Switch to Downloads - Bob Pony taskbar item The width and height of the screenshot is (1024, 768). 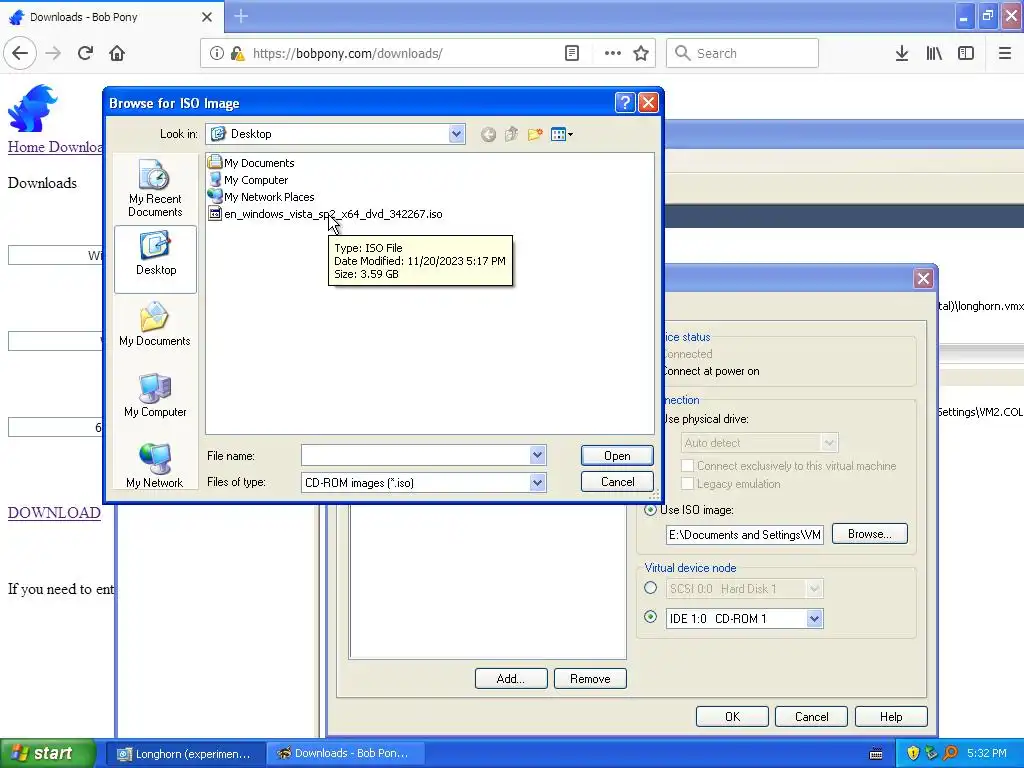coord(344,754)
